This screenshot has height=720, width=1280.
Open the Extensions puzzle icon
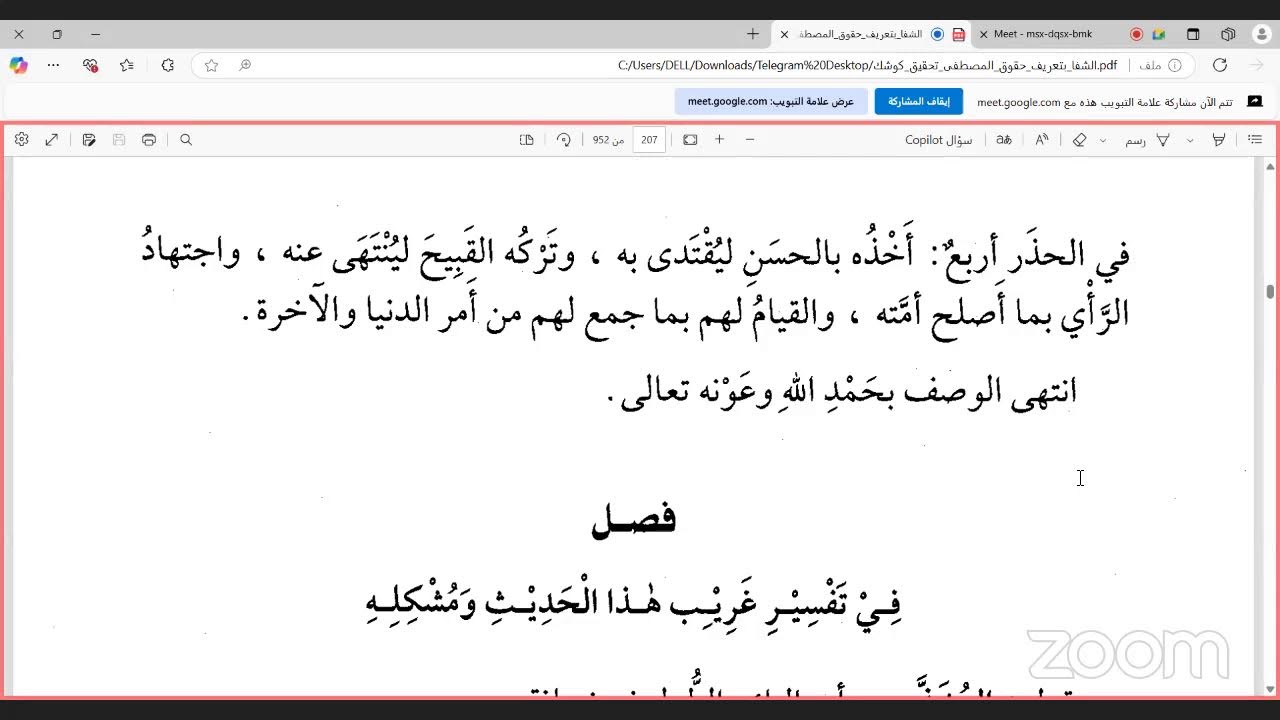[167, 65]
